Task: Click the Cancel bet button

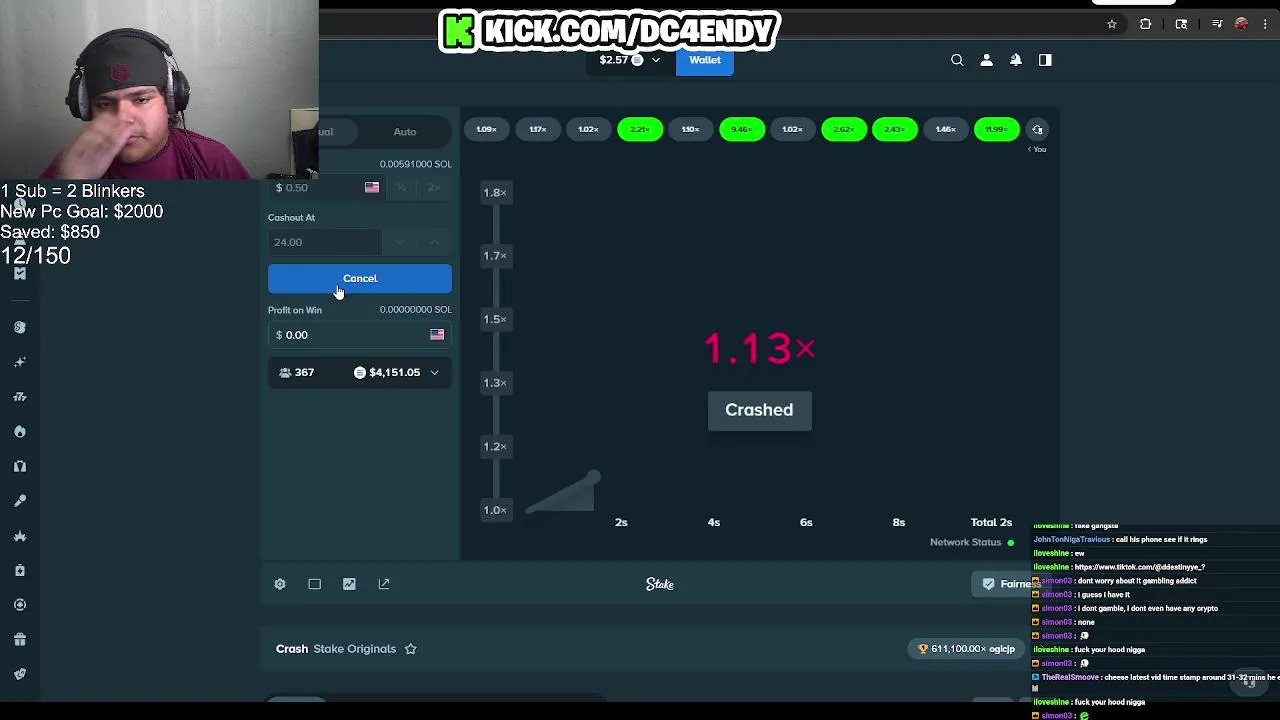Action: (360, 279)
